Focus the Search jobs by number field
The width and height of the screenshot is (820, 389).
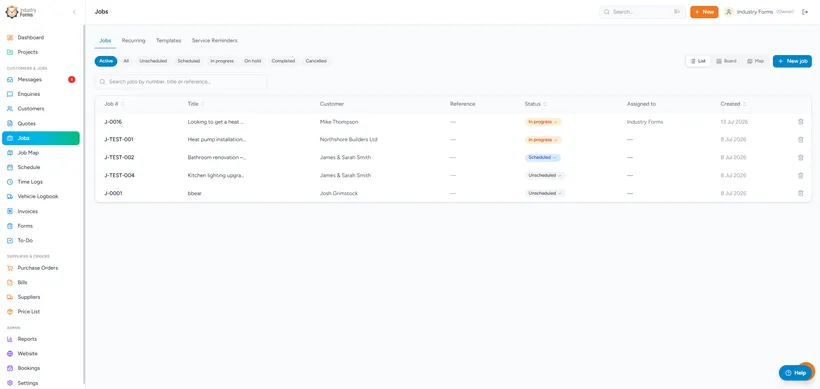181,82
